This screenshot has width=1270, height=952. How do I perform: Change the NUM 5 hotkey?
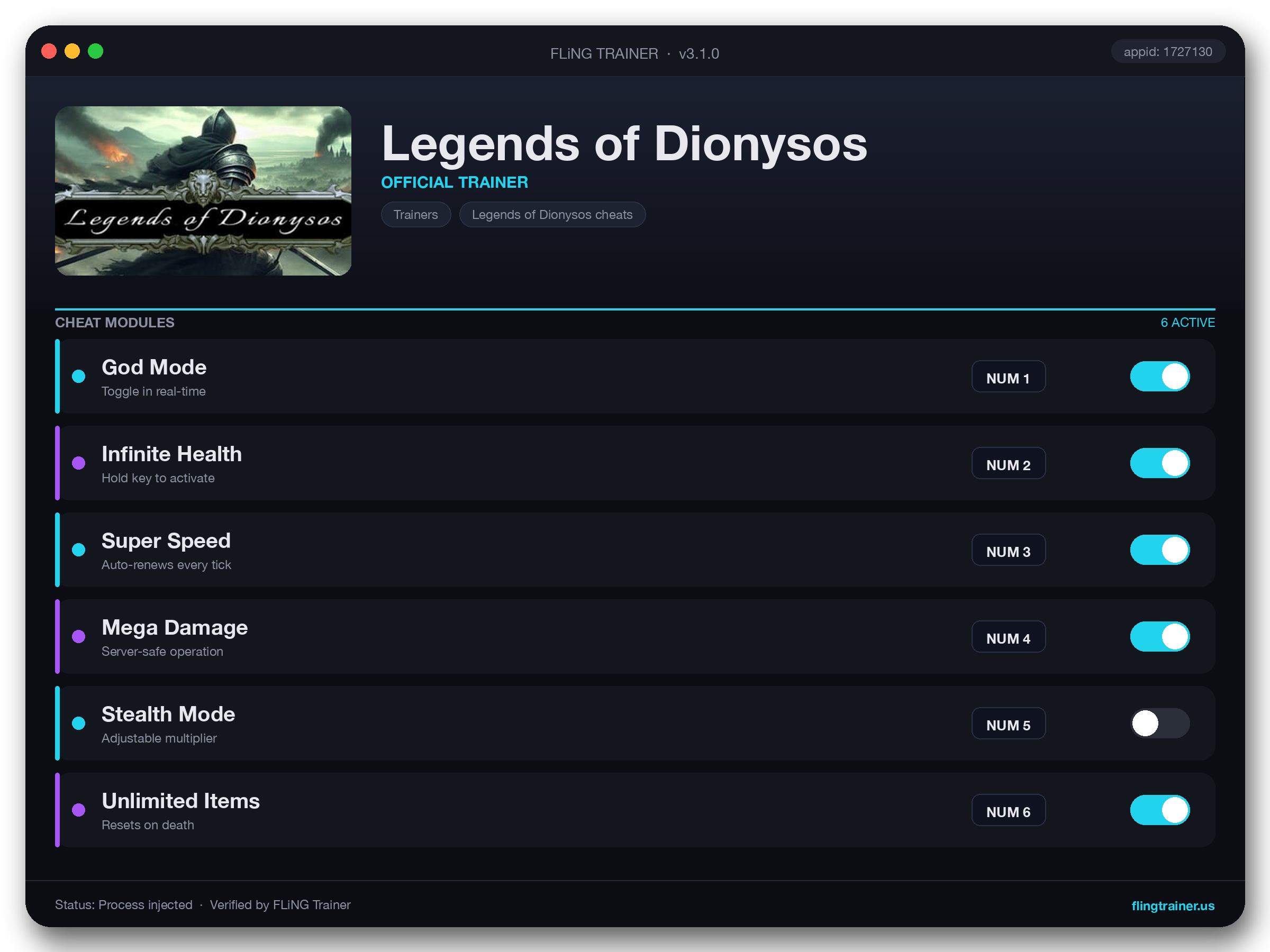tap(1008, 723)
